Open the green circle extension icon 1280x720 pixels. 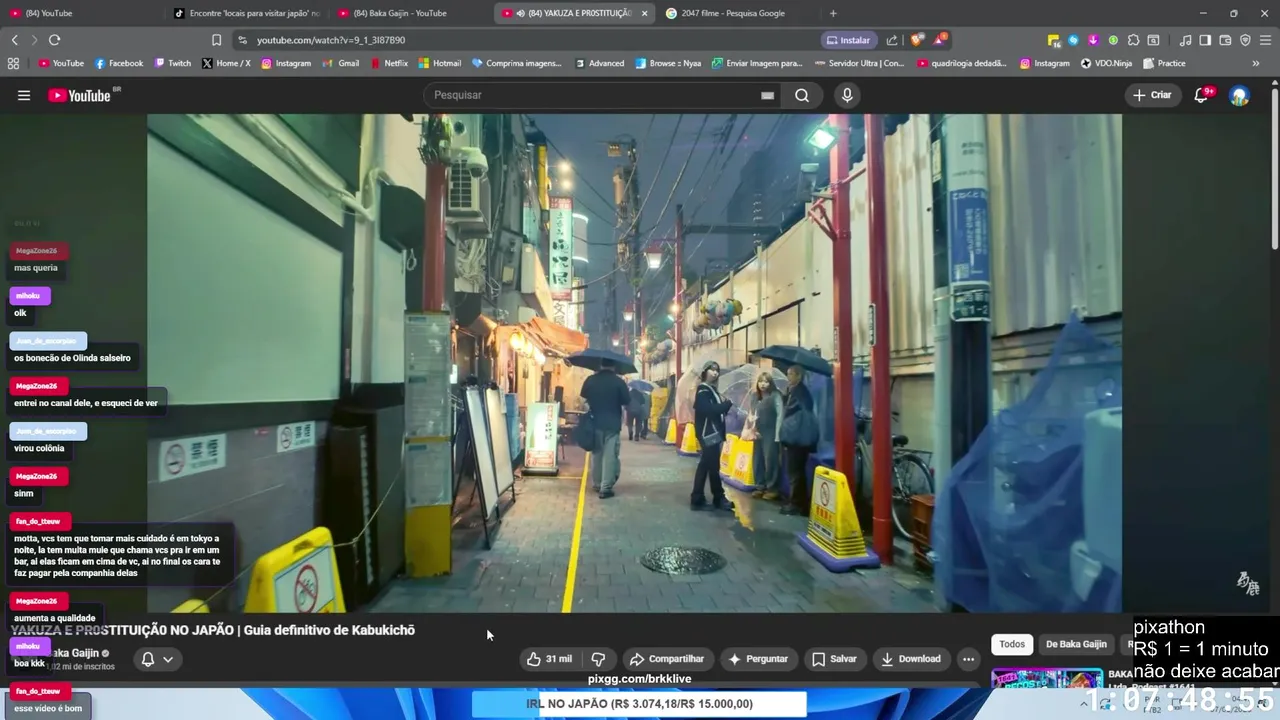point(1113,40)
